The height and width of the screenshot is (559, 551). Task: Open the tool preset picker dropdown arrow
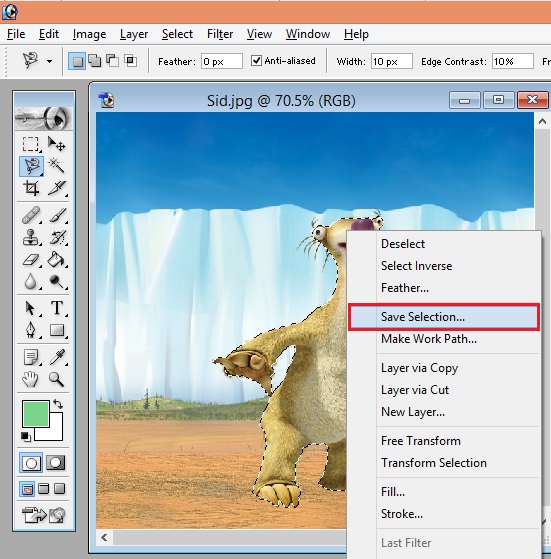[x=50, y=62]
